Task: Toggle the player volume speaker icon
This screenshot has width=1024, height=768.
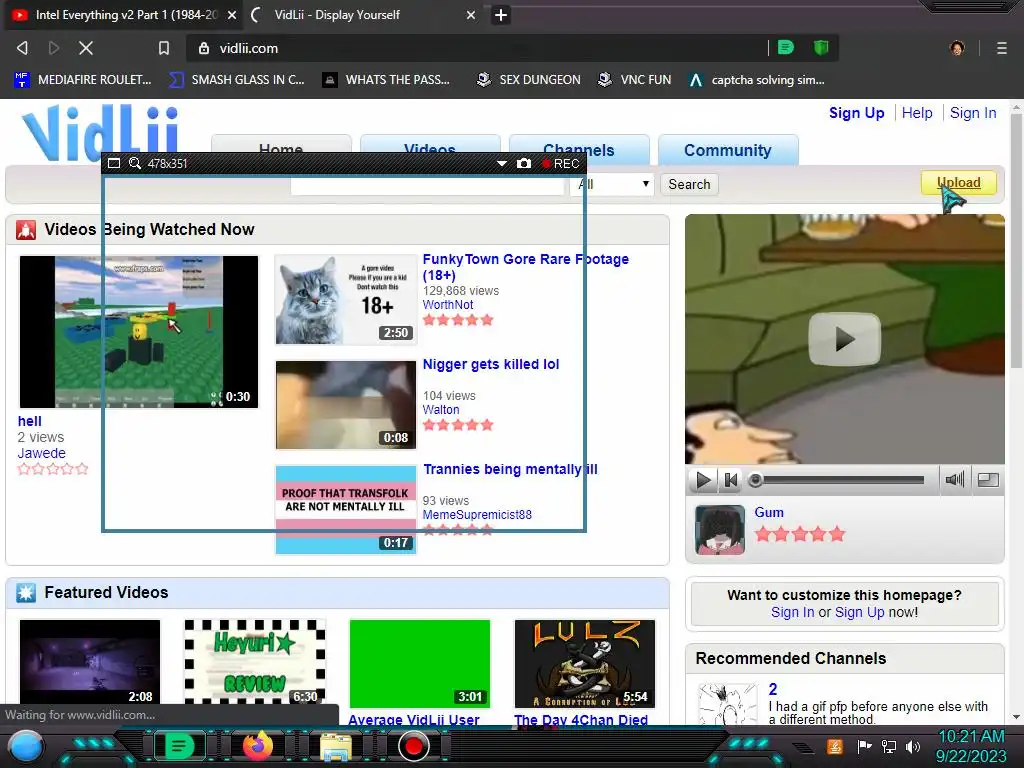Action: coord(955,480)
